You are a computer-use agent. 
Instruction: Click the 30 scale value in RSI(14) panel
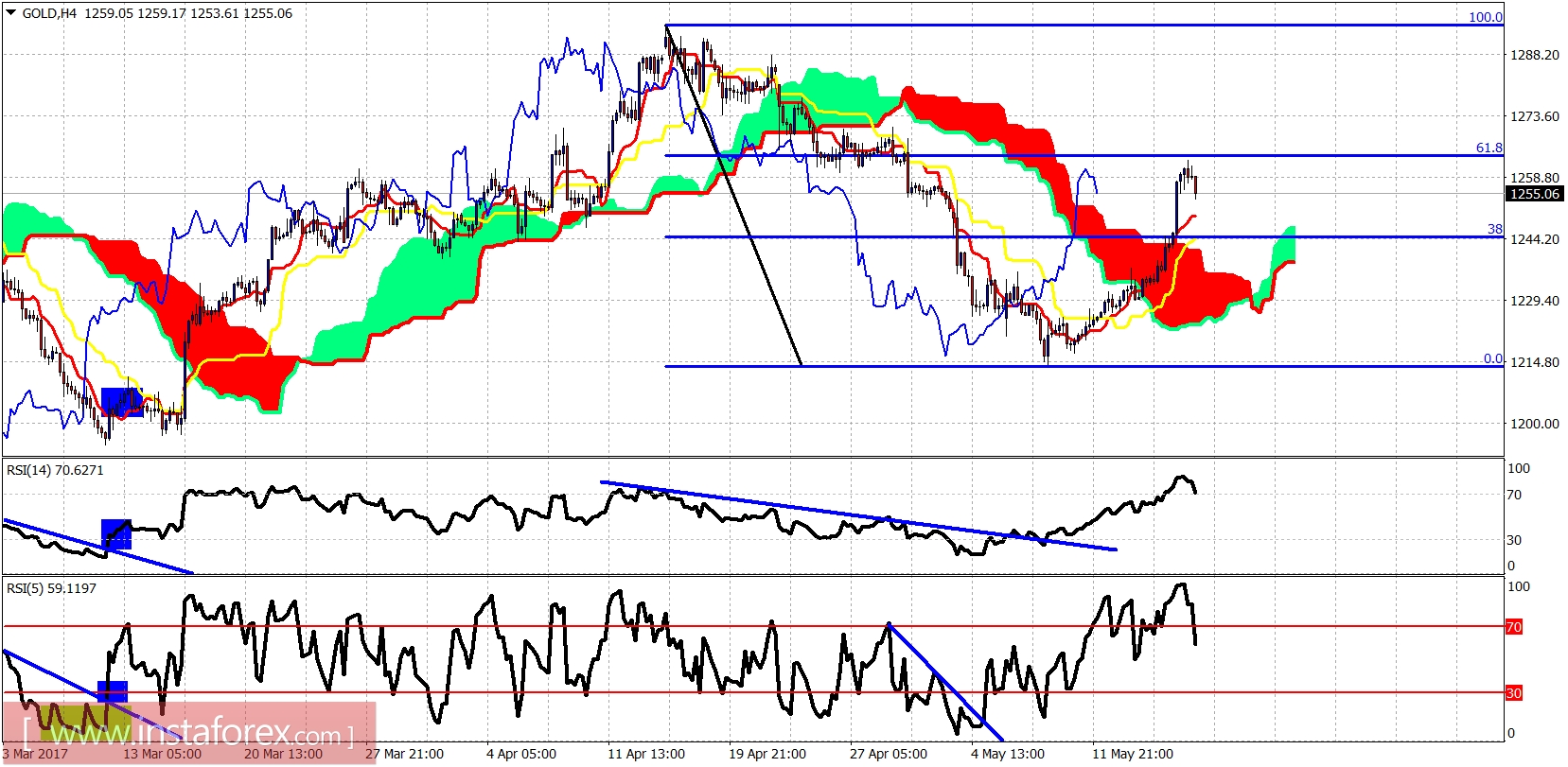click(x=1514, y=540)
